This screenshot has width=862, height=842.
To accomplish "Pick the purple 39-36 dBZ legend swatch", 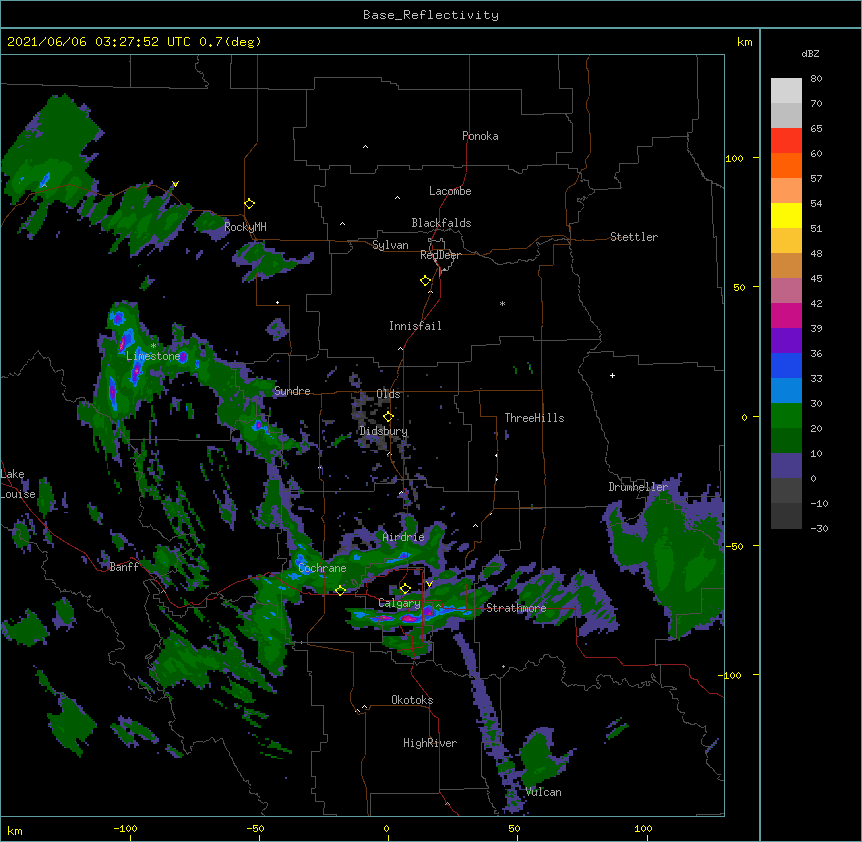I will click(x=786, y=341).
